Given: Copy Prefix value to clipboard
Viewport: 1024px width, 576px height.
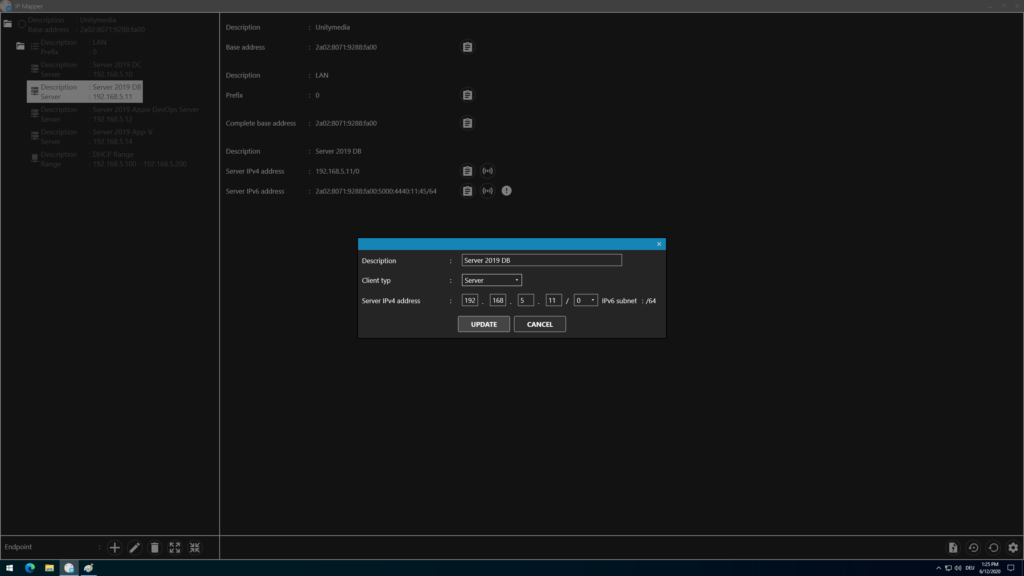Looking at the screenshot, I should coord(467,95).
